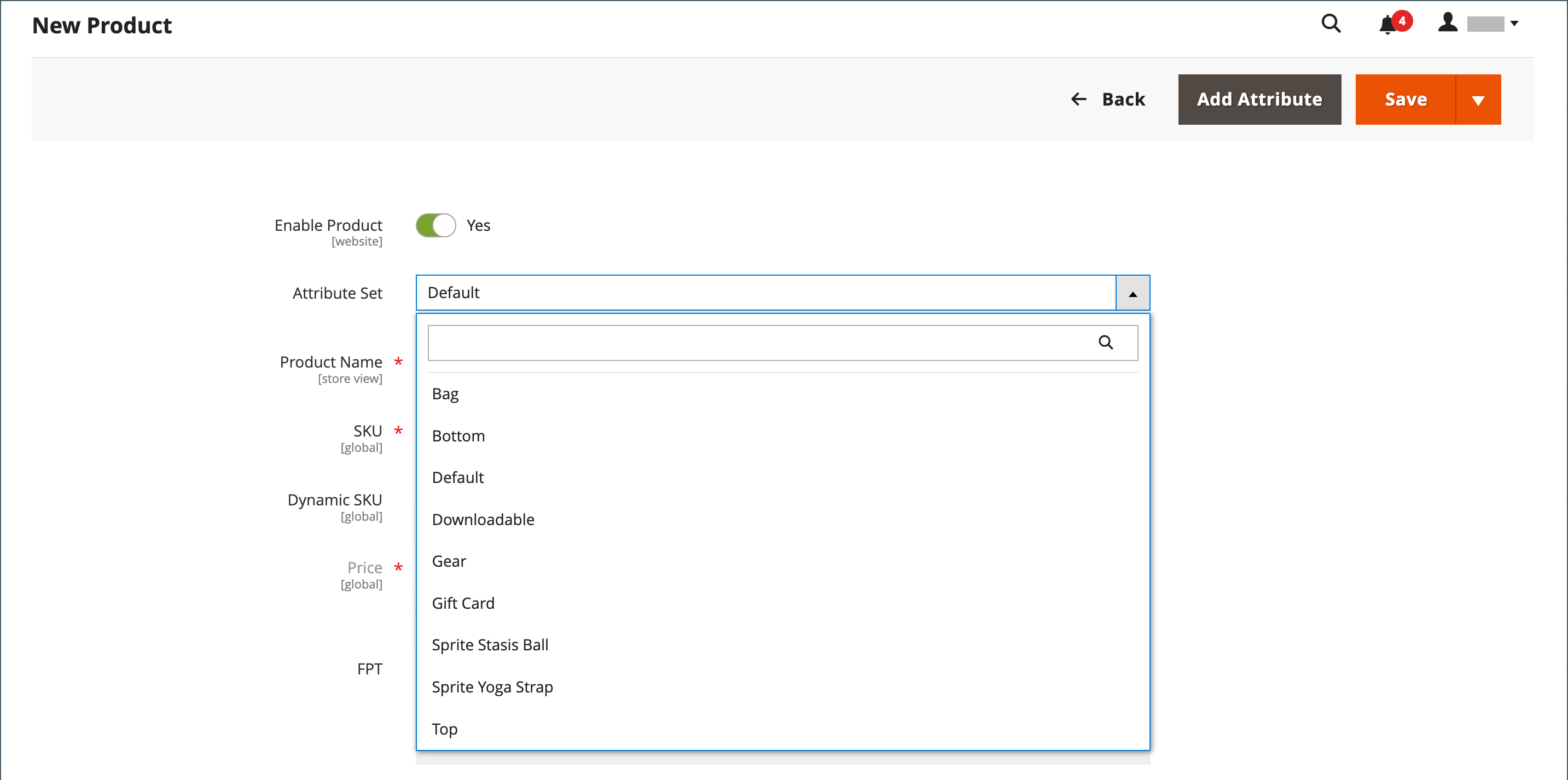Select the Bag attribute set option
The height and width of the screenshot is (780, 1568).
pos(445,394)
